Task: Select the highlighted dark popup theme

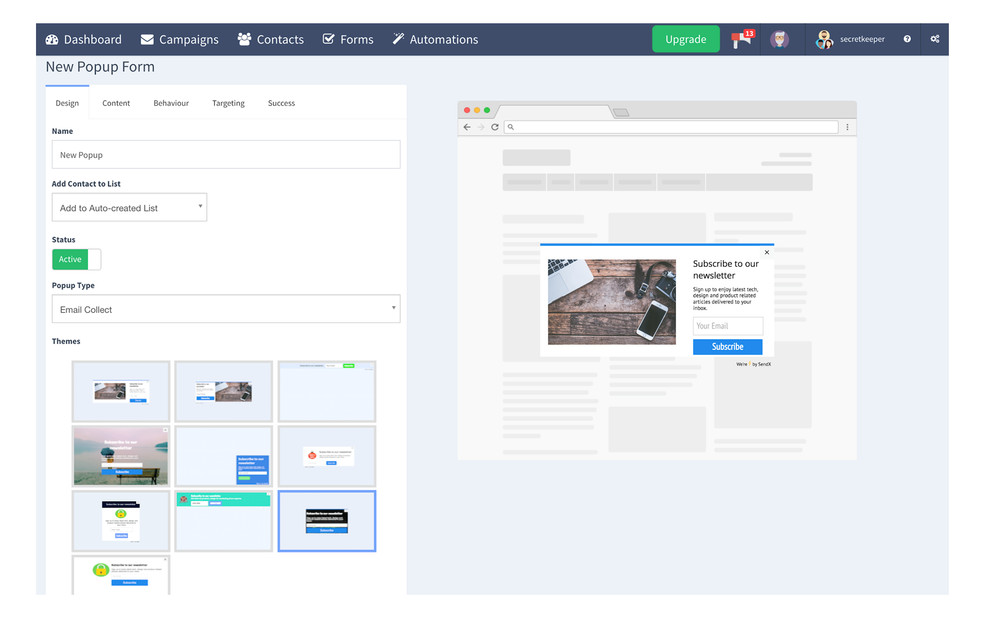Action: pyautogui.click(x=327, y=521)
